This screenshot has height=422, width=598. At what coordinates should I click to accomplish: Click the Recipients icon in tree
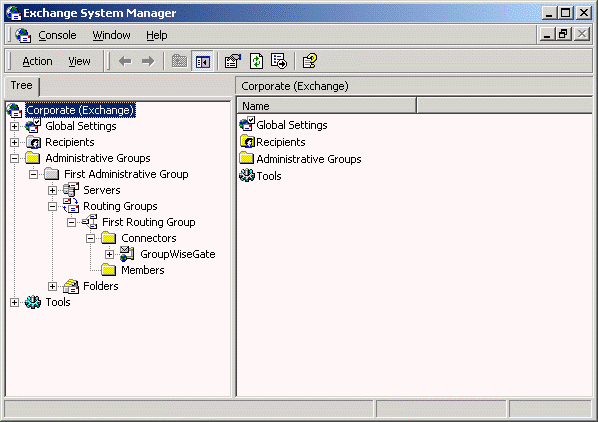click(x=33, y=142)
